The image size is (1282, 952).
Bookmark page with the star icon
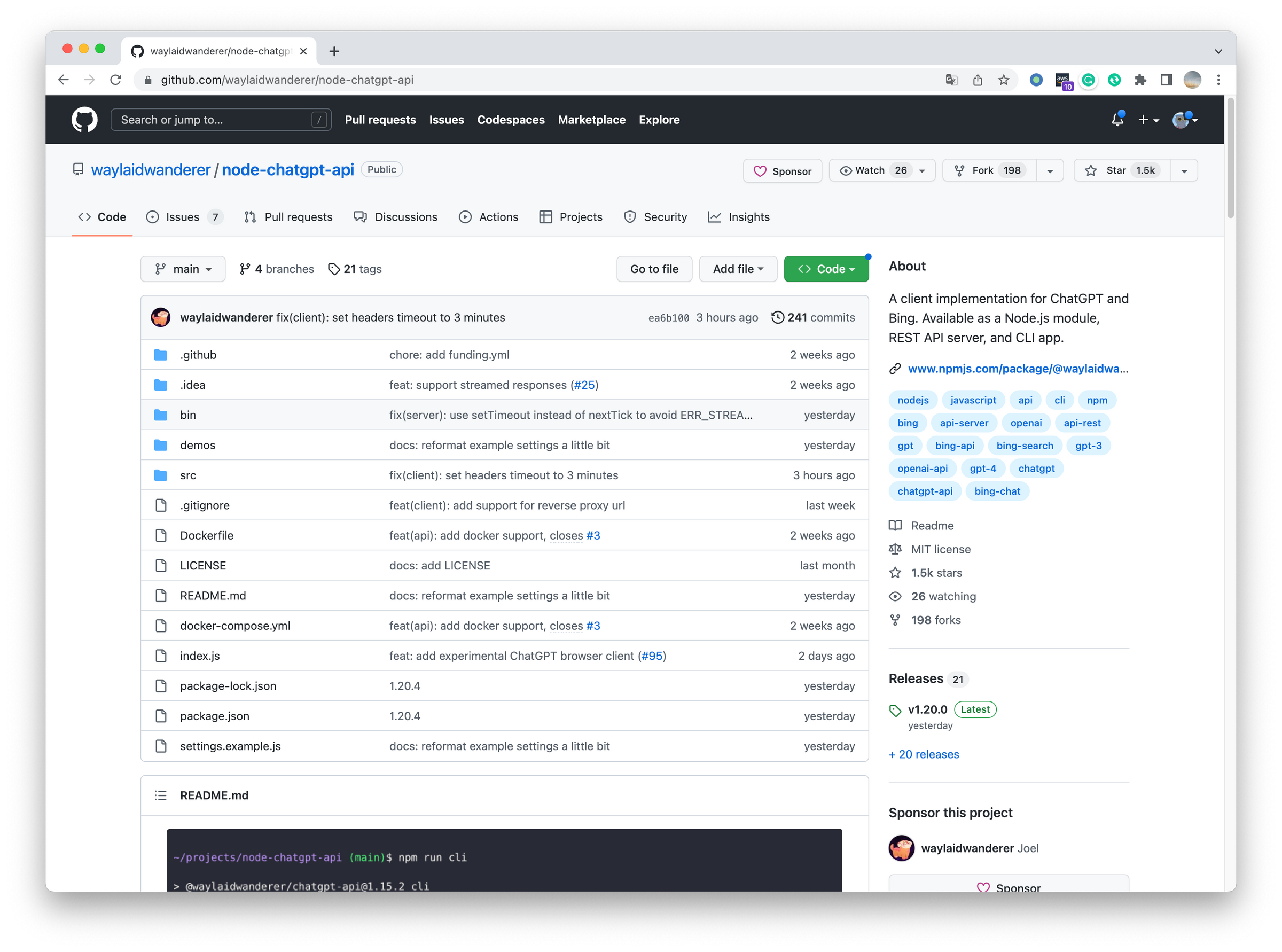click(1003, 80)
